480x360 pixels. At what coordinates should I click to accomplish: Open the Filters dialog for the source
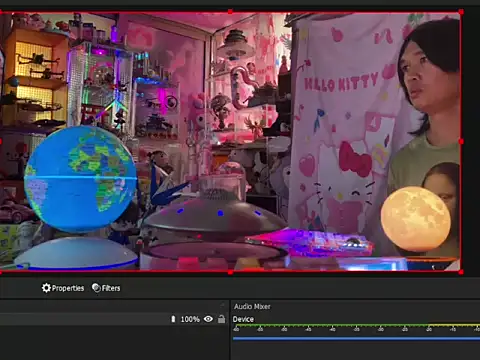(x=106, y=288)
